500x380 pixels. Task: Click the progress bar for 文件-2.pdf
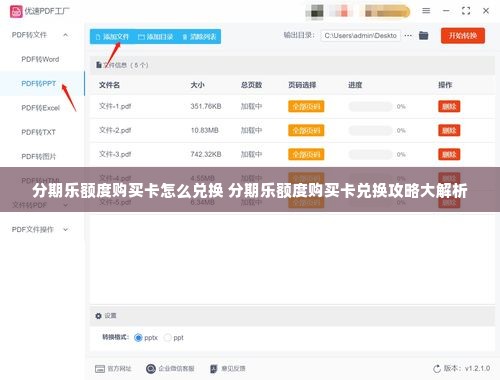pyautogui.click(x=370, y=130)
